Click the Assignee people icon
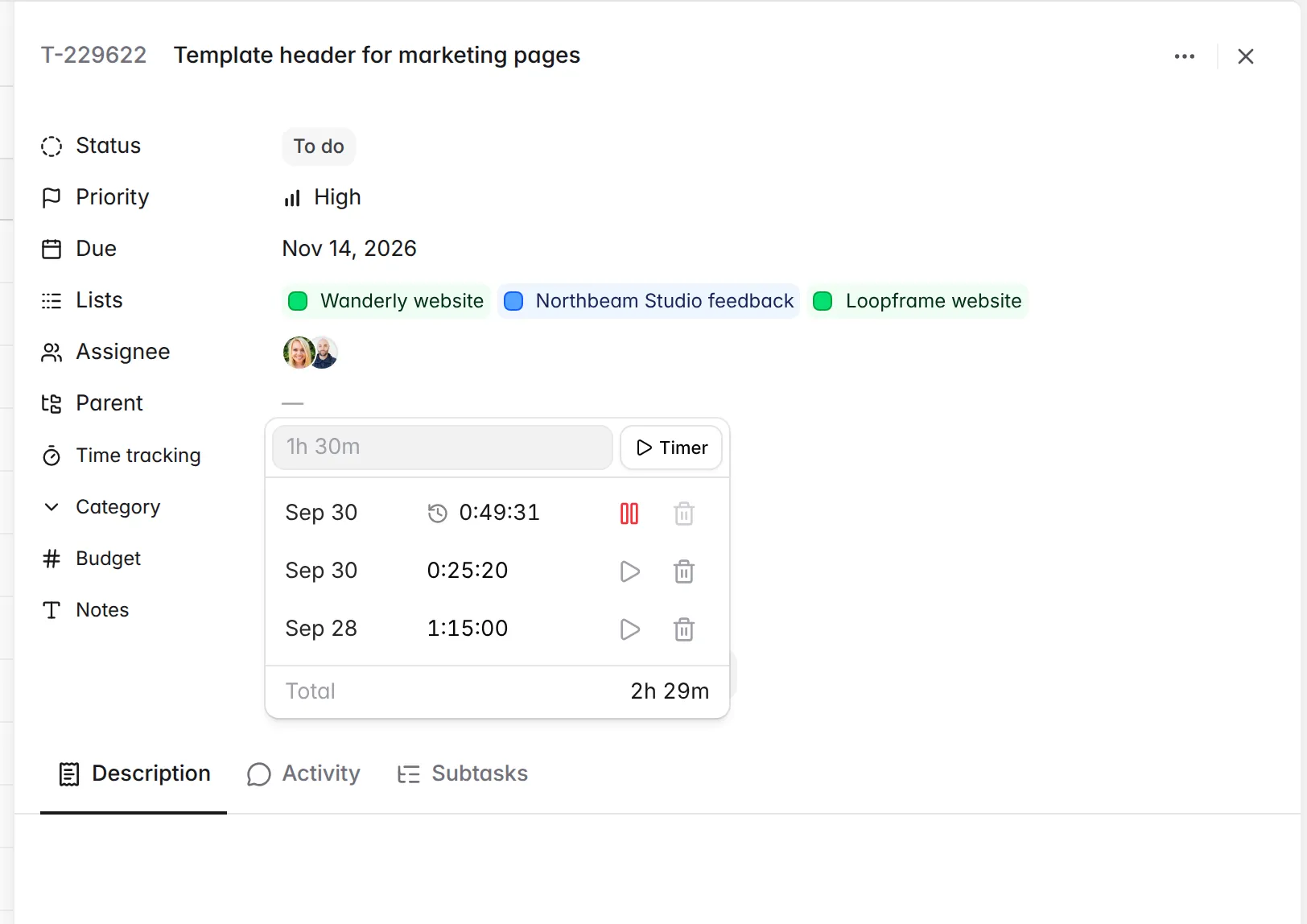The image size is (1307, 924). pyautogui.click(x=52, y=353)
